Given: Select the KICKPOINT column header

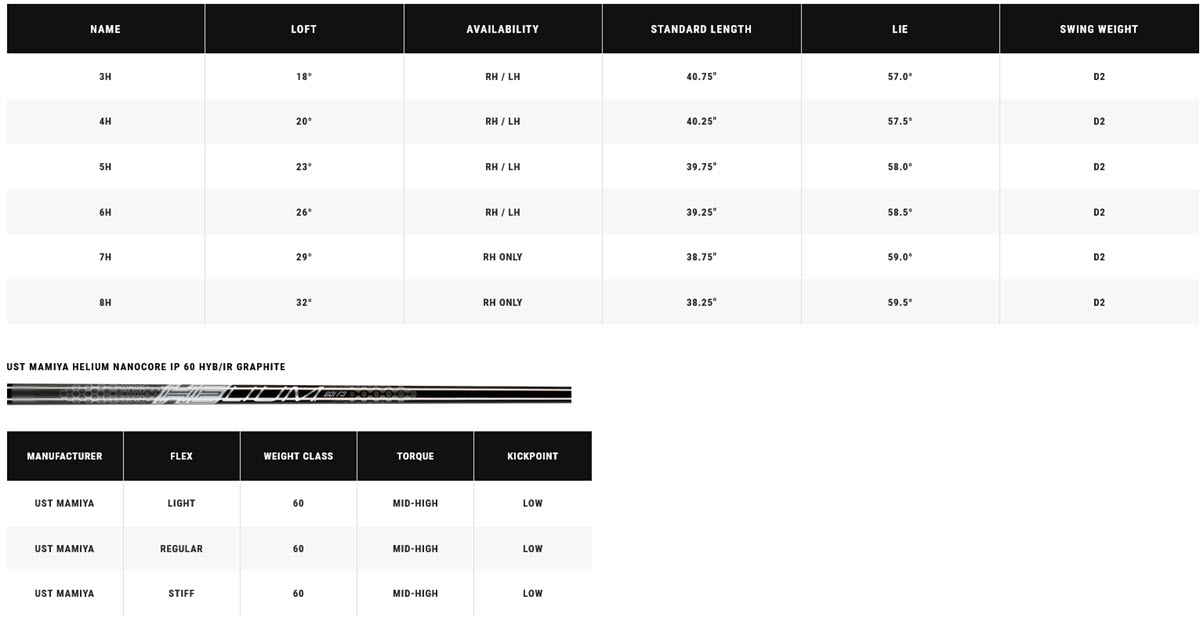Looking at the screenshot, I should coord(532,456).
